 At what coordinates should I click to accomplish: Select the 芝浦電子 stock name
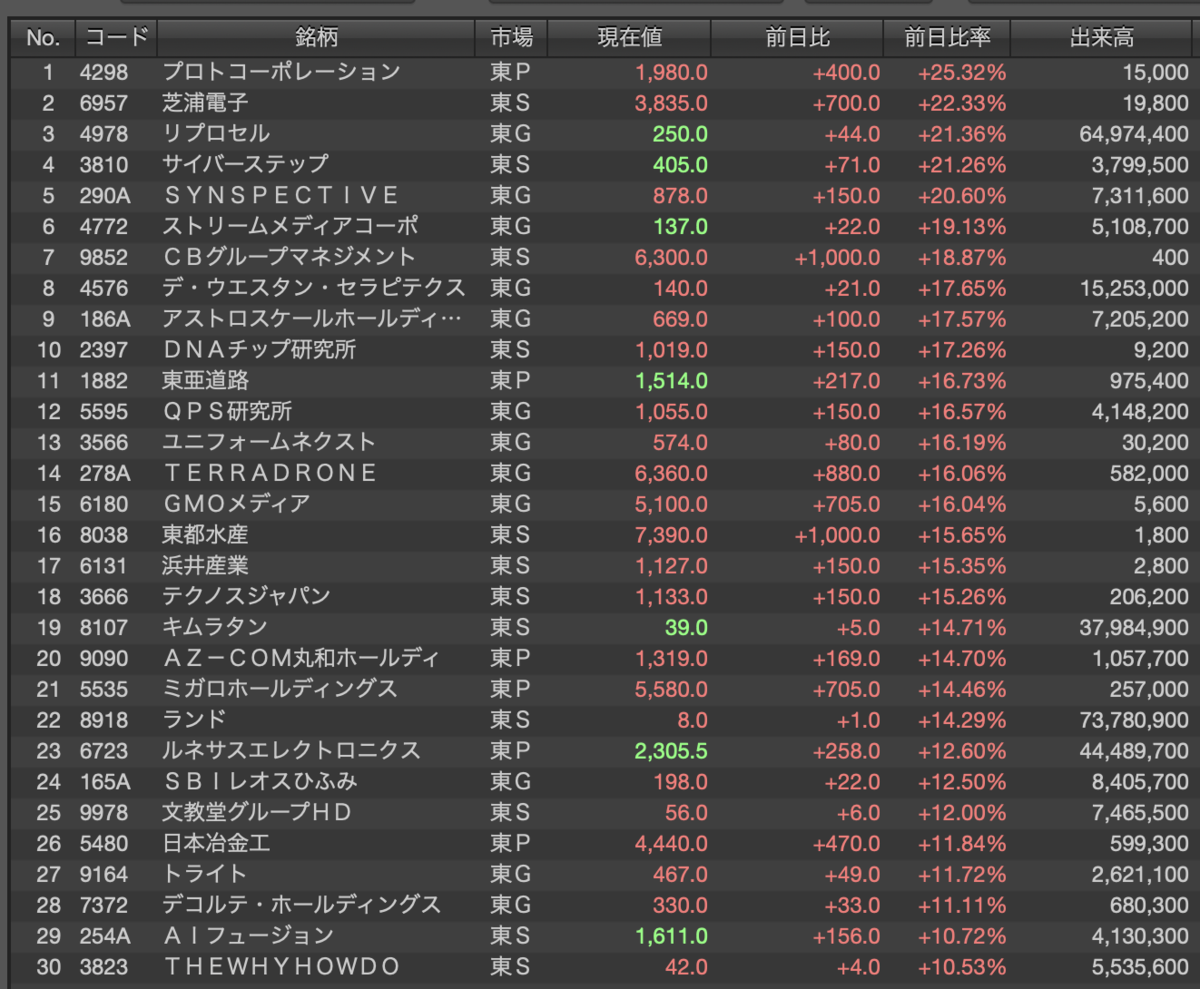click(205, 103)
